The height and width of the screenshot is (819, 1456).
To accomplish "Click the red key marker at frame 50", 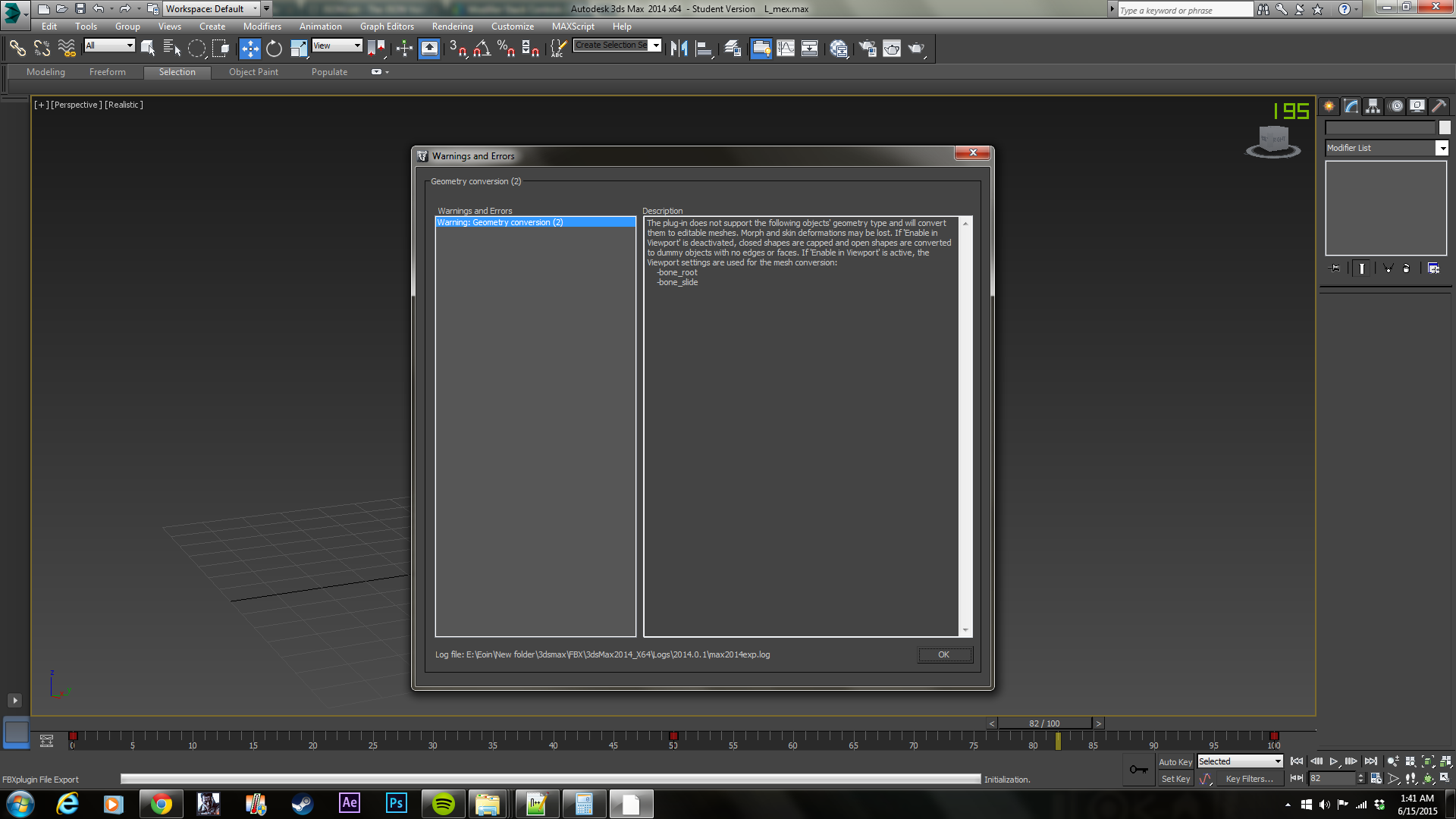I will coord(673,736).
